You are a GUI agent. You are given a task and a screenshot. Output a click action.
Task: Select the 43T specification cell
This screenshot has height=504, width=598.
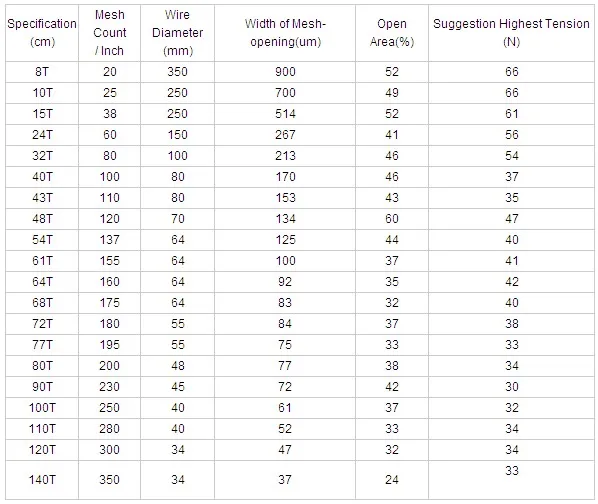click(x=42, y=198)
